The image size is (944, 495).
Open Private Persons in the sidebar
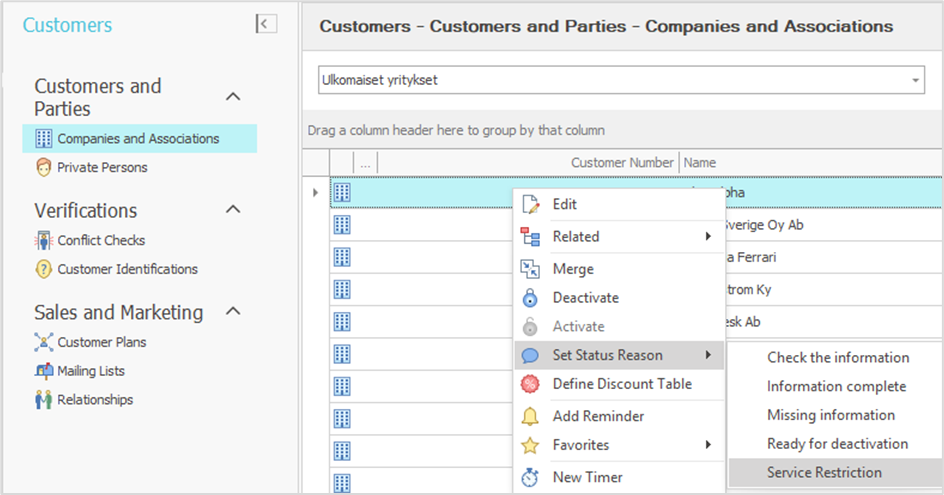click(102, 168)
